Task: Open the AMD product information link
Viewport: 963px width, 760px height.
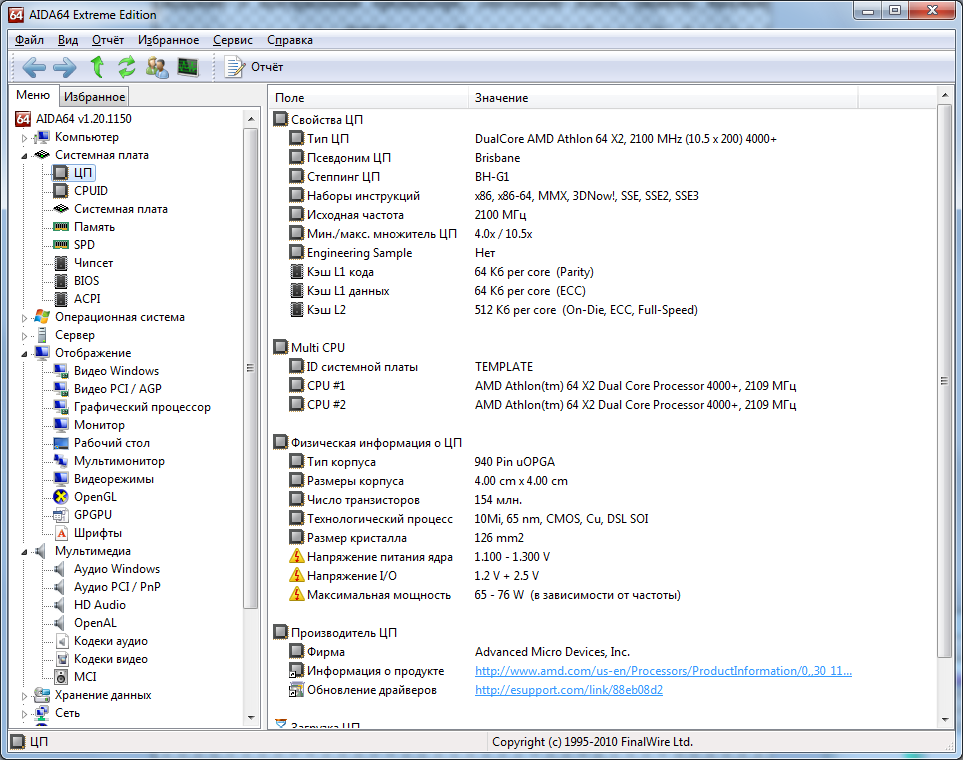Action: pos(663,671)
